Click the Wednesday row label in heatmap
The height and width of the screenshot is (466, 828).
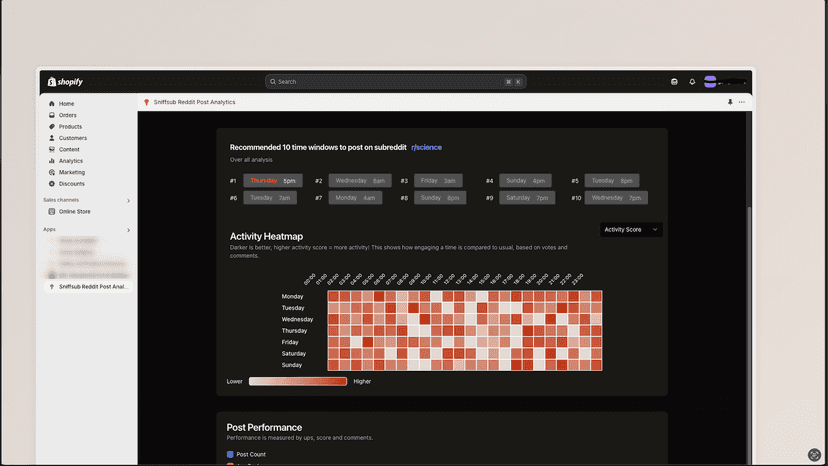(297, 319)
